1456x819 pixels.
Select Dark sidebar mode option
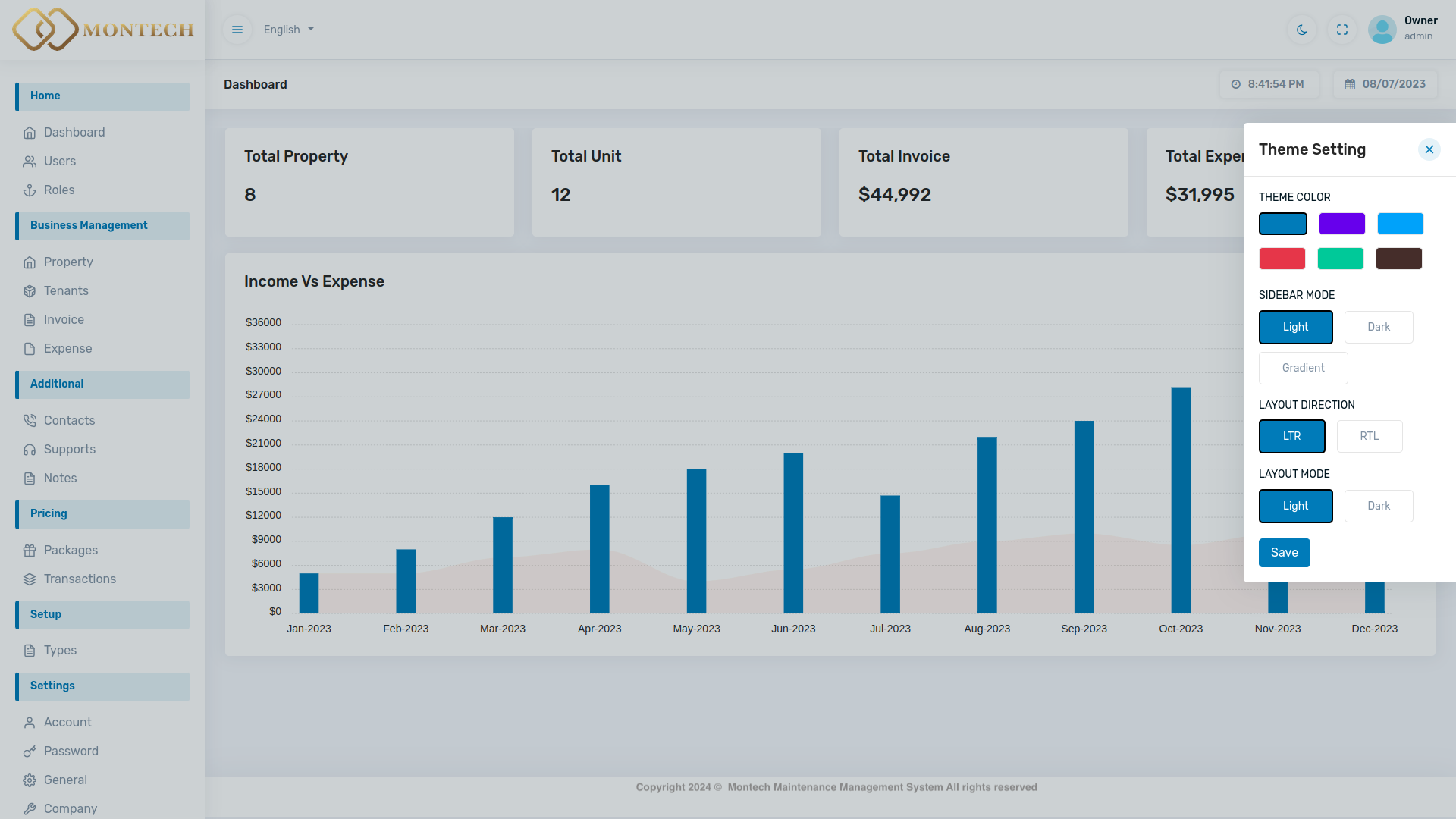1378,327
